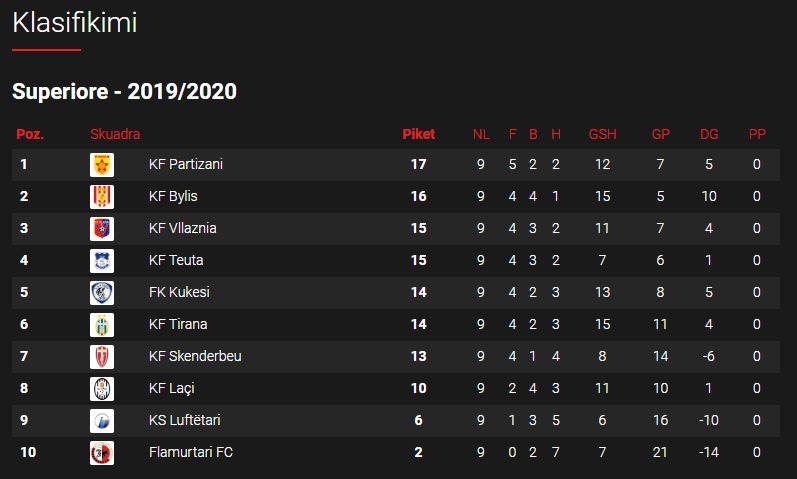
Task: Open the Flamurtari FC crest
Action: [x=102, y=453]
